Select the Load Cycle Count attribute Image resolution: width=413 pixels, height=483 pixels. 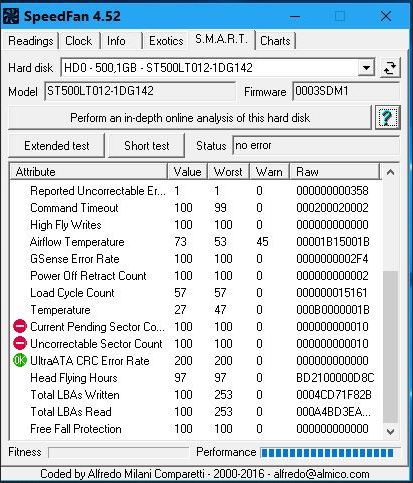(x=72, y=293)
